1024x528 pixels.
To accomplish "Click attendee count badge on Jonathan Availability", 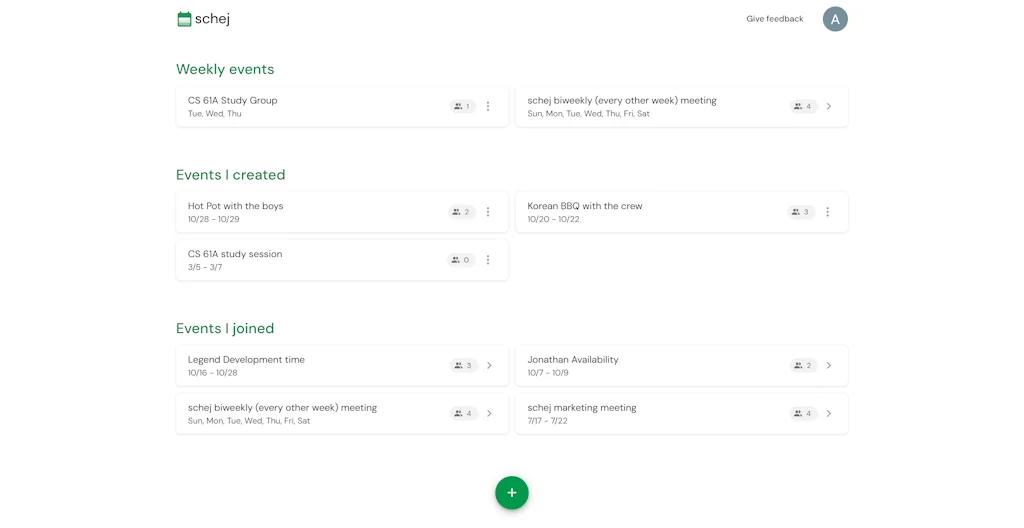I will coord(803,366).
